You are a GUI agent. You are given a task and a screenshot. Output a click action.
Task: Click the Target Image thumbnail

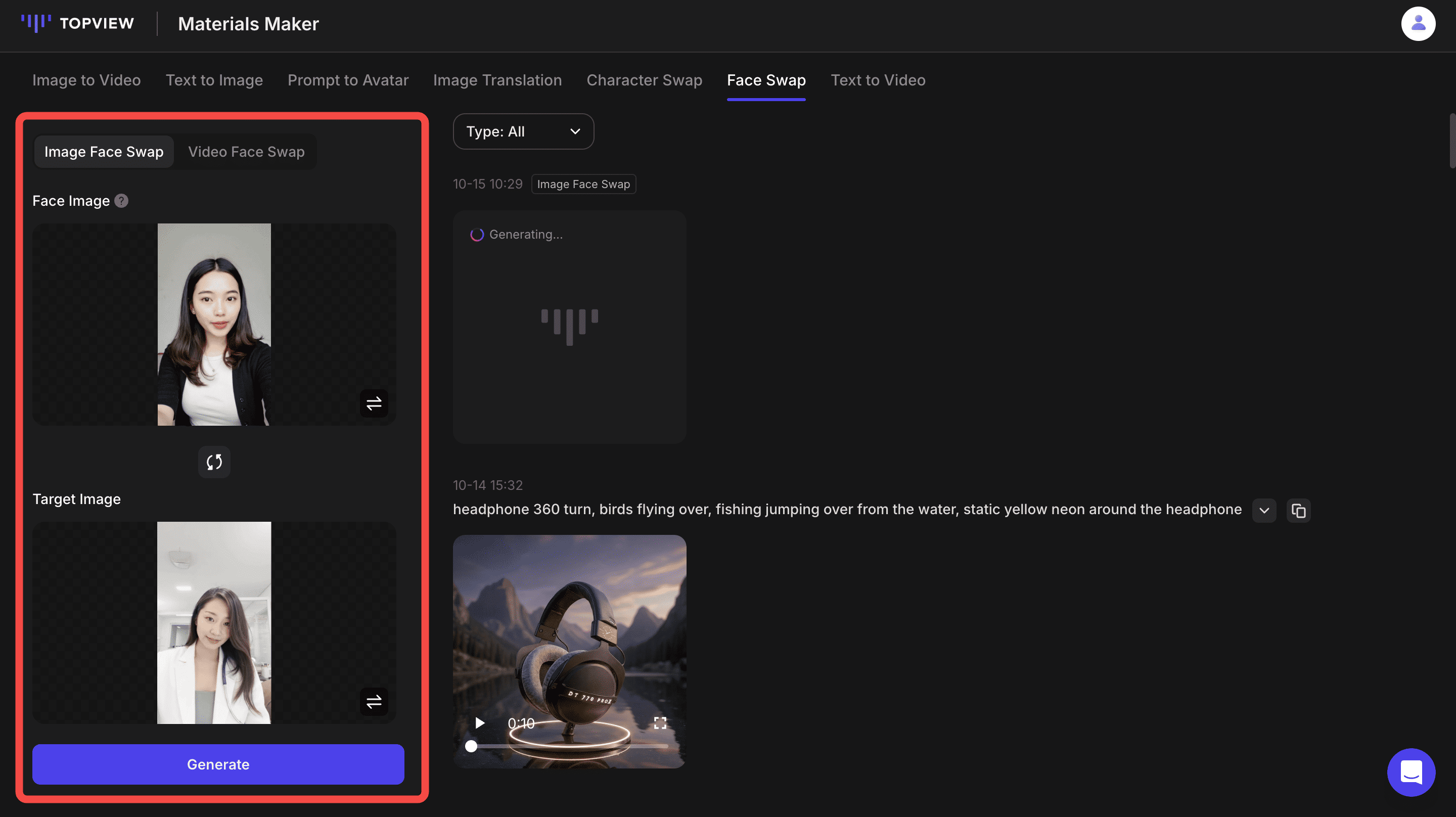click(x=214, y=622)
